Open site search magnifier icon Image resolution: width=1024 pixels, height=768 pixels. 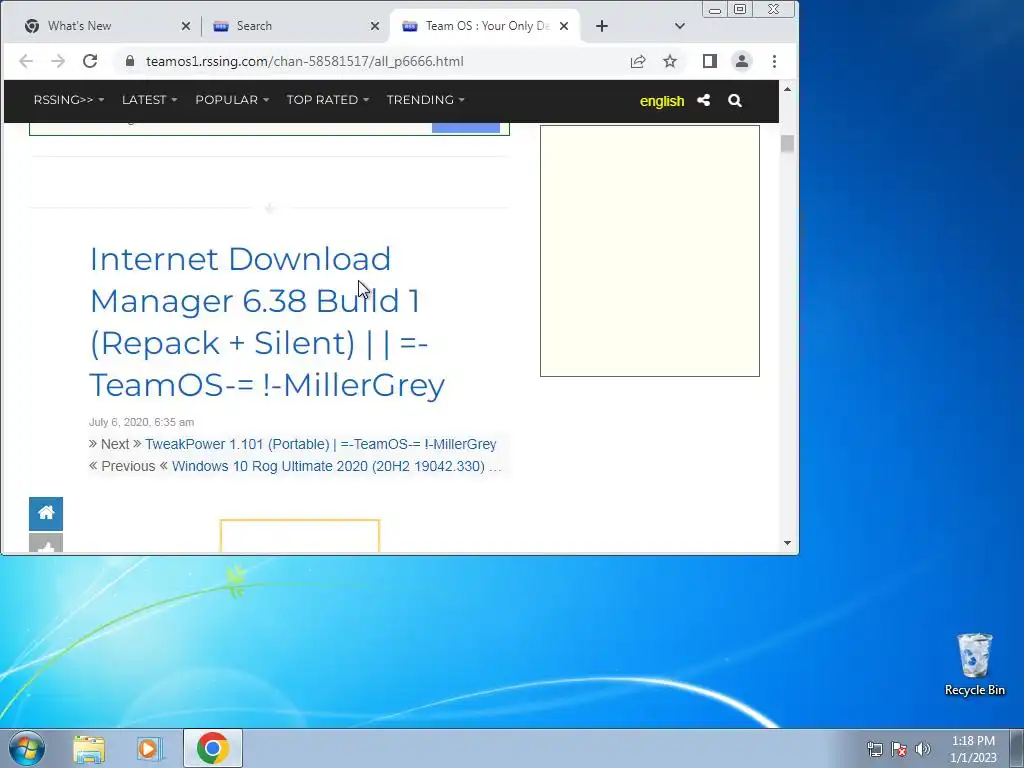coord(735,101)
